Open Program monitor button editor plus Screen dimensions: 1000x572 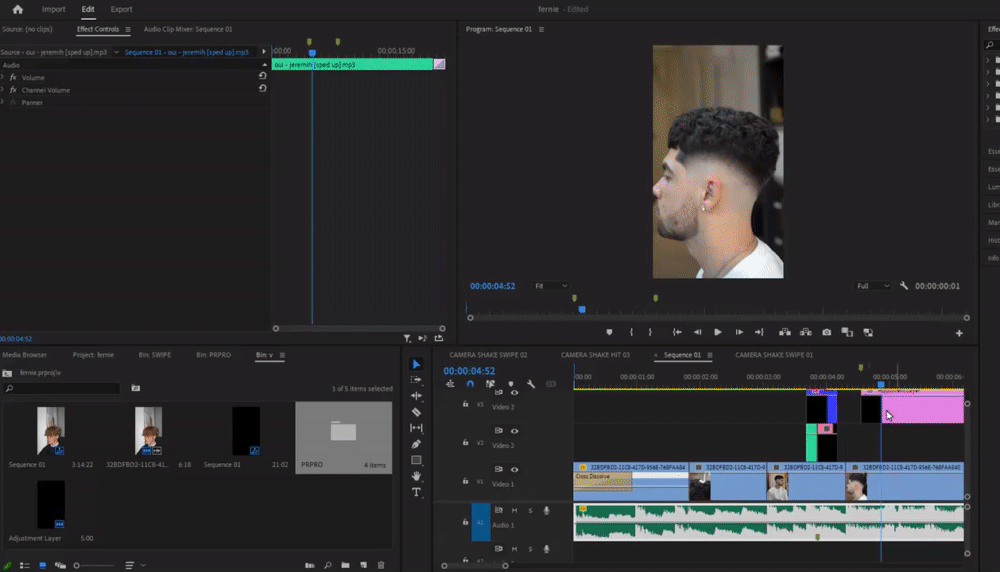pyautogui.click(x=959, y=333)
